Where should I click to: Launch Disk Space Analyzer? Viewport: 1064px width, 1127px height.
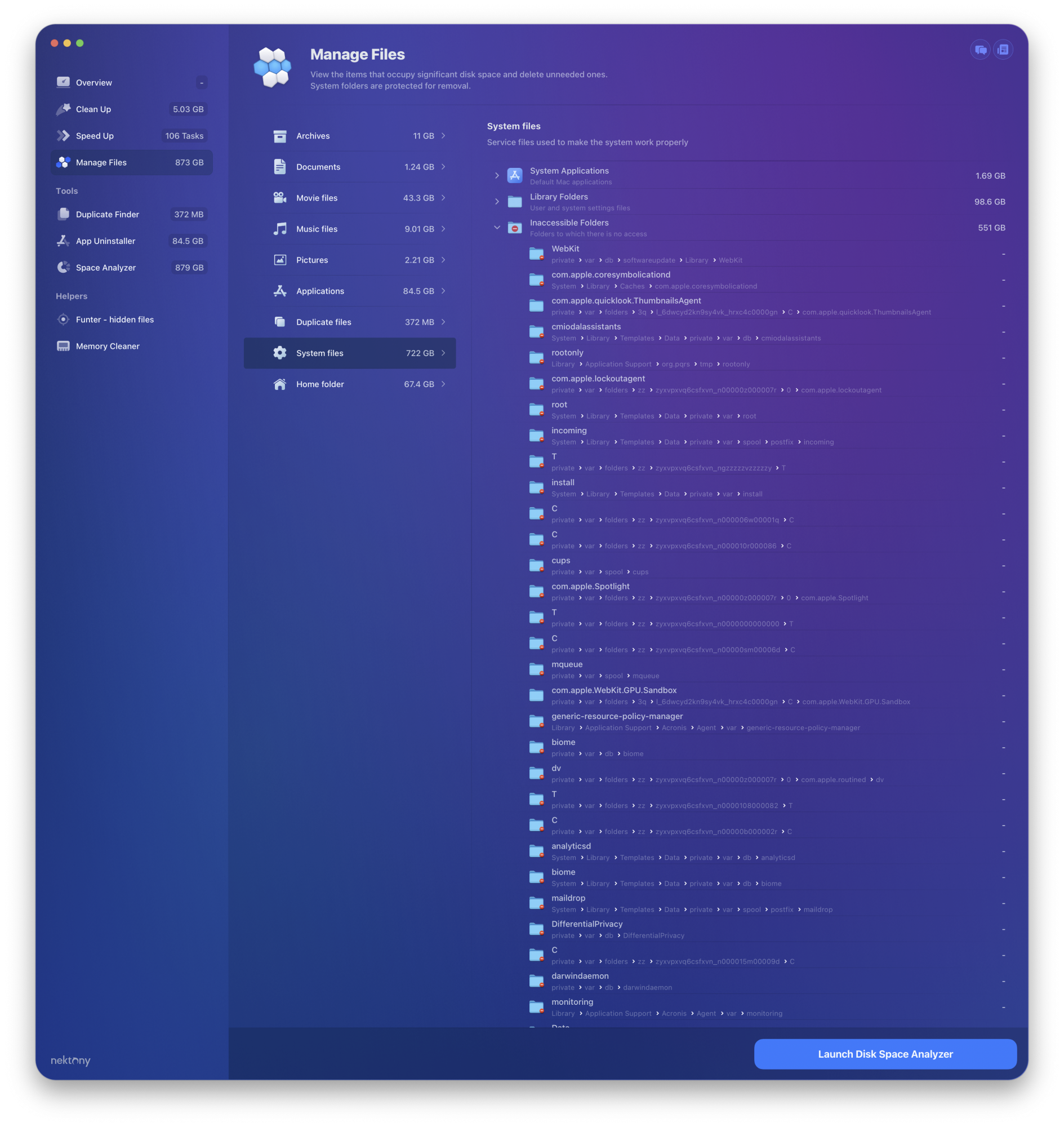(885, 1054)
